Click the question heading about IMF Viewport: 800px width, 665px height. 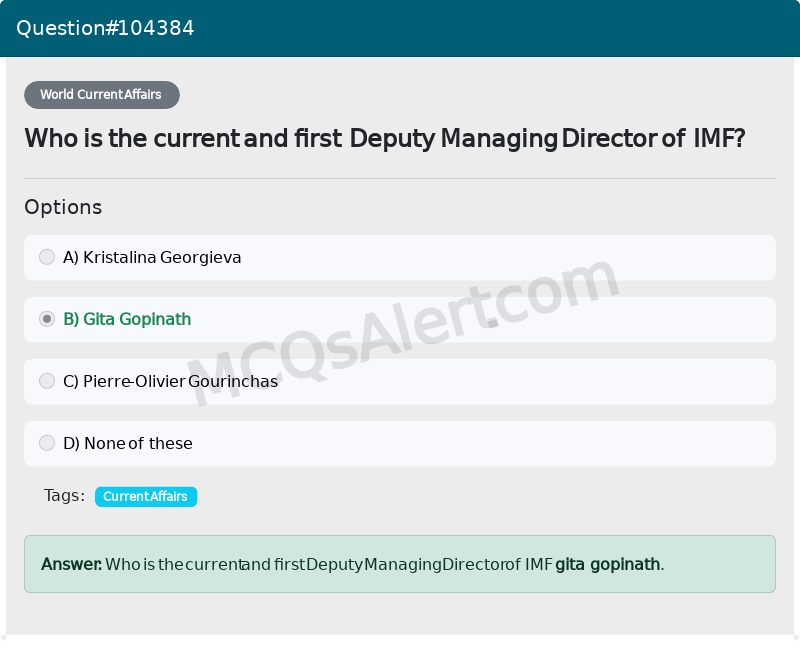[x=385, y=138]
